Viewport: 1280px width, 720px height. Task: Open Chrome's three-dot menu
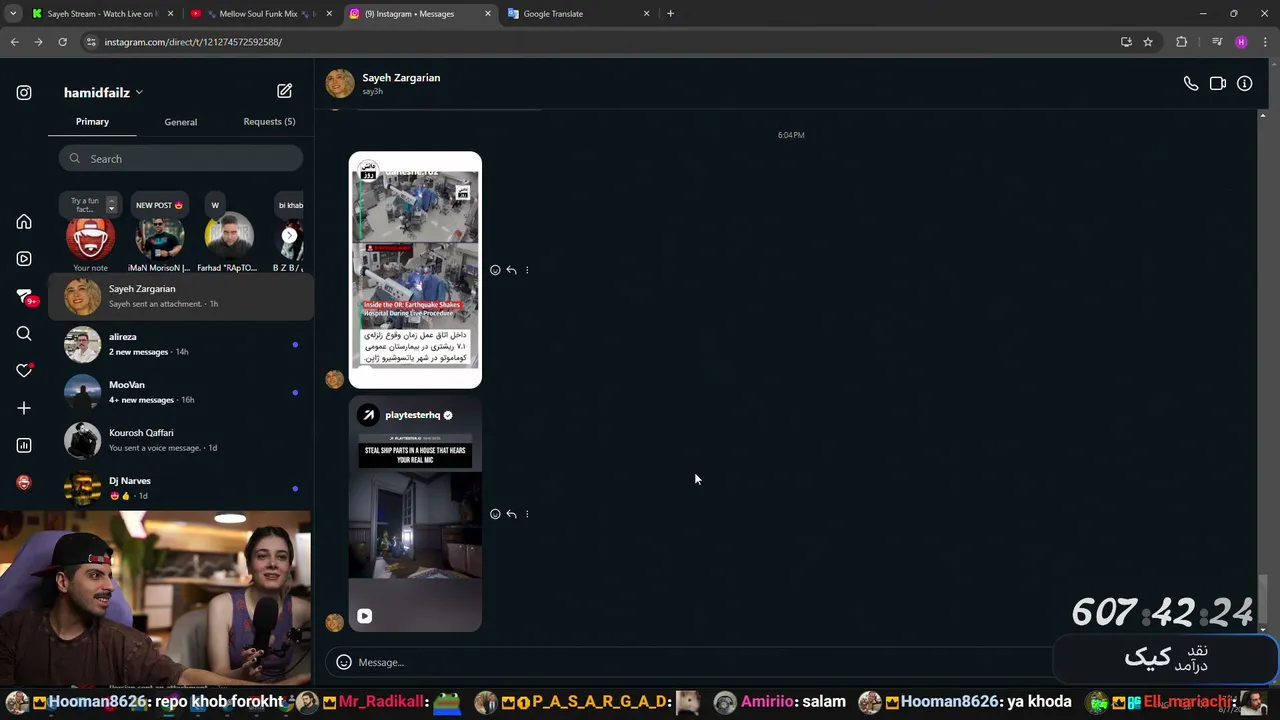click(1265, 42)
